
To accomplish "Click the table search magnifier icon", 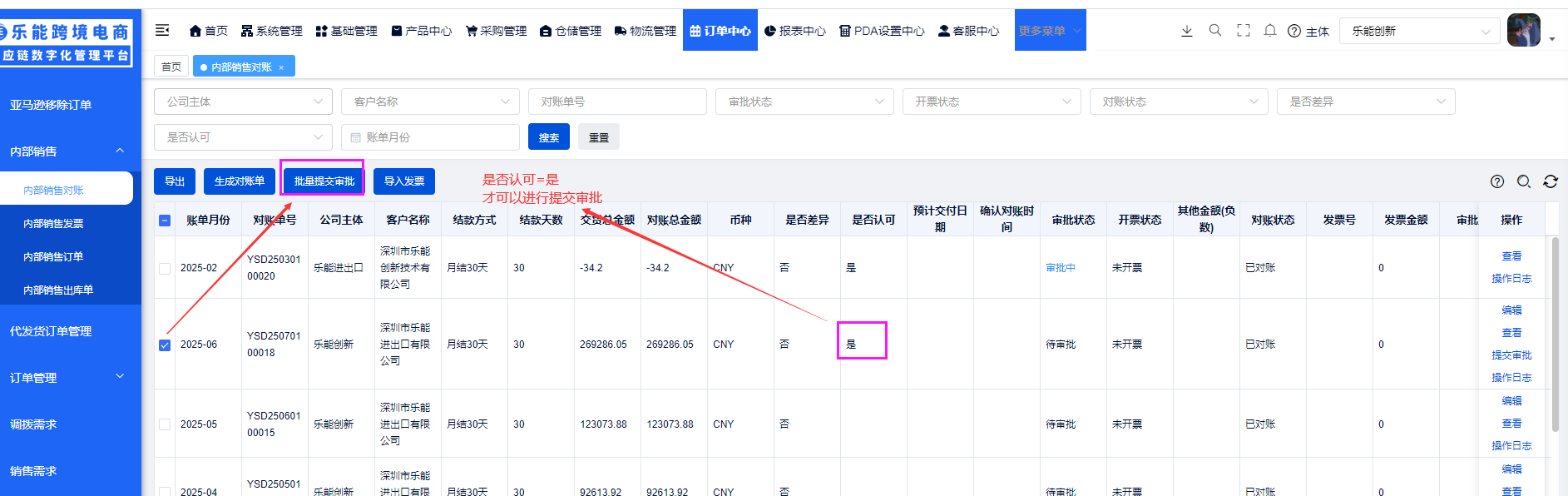I will [x=1524, y=181].
